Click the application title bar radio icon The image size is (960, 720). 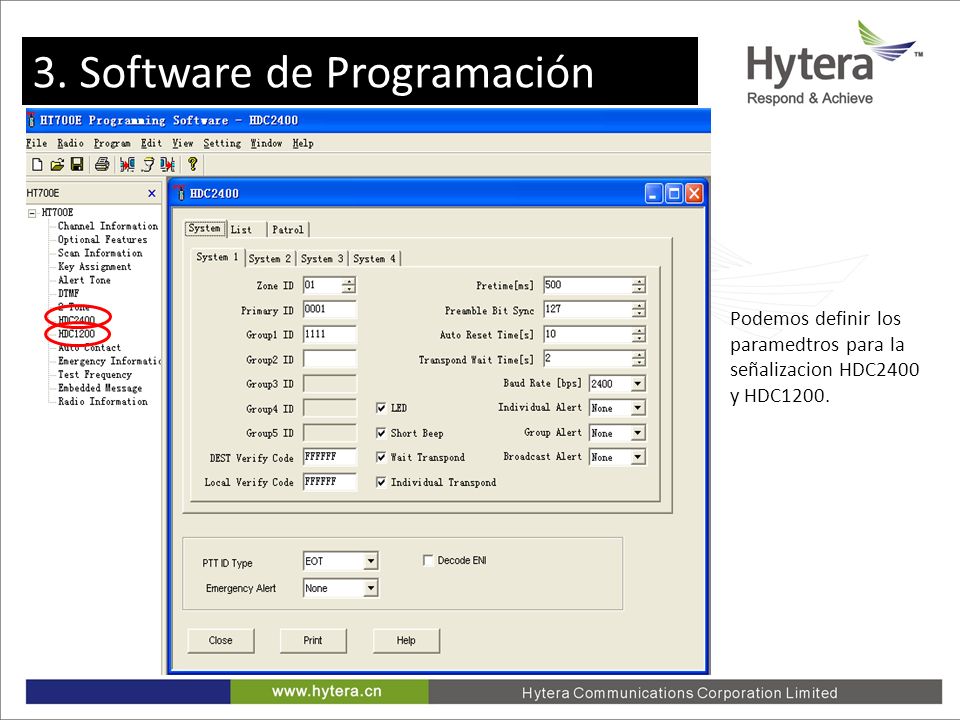click(31, 121)
